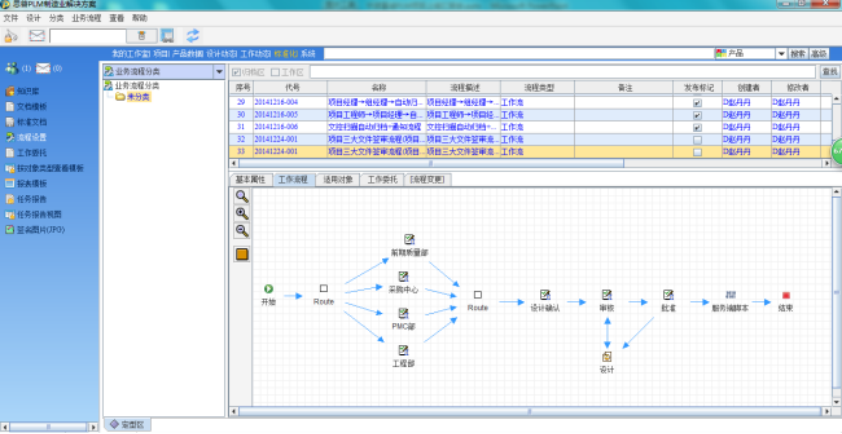Select the 未分类 folder in the tree
842x434 pixels.
click(138, 97)
